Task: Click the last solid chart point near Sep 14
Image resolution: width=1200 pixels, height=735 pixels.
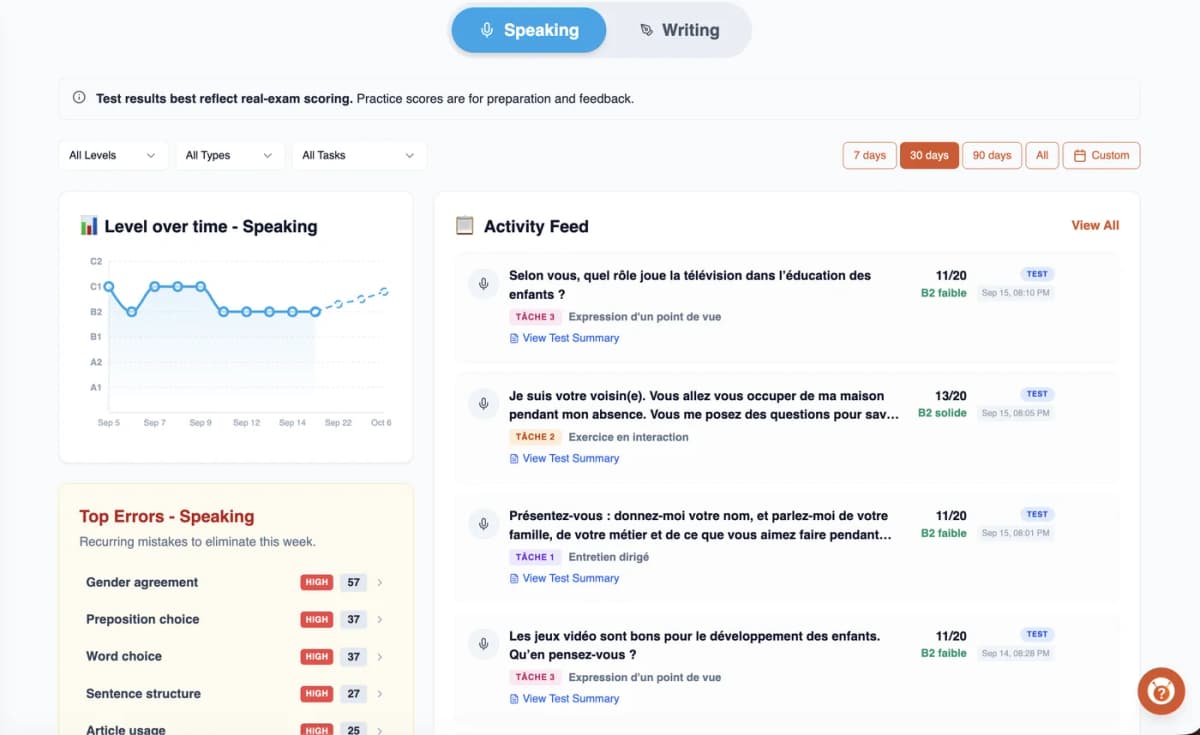Action: (x=316, y=312)
